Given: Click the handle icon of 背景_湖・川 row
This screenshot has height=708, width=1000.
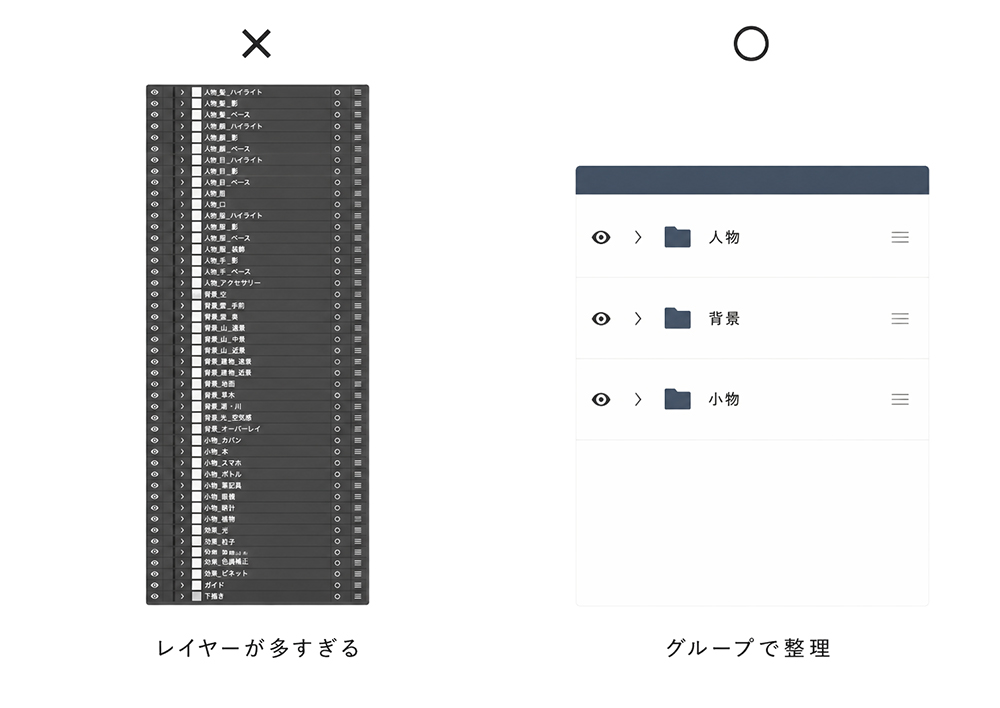Looking at the screenshot, I should [x=358, y=406].
